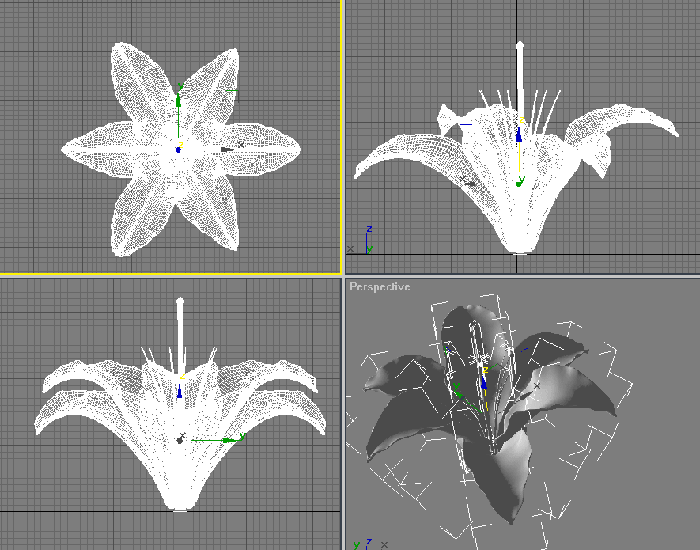Click the blue Z-axis gizmo arrow in the shaded Perspective viewport

[x=483, y=383]
